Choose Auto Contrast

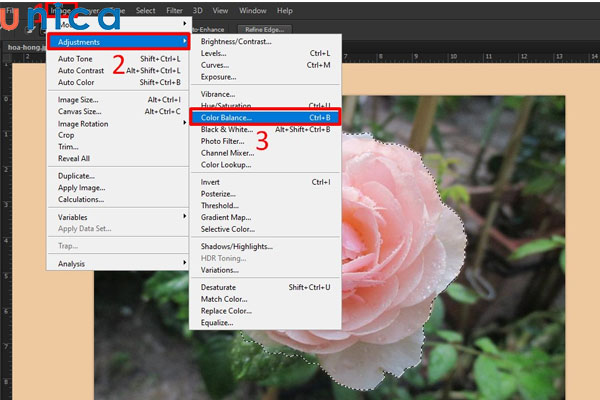tap(119, 70)
